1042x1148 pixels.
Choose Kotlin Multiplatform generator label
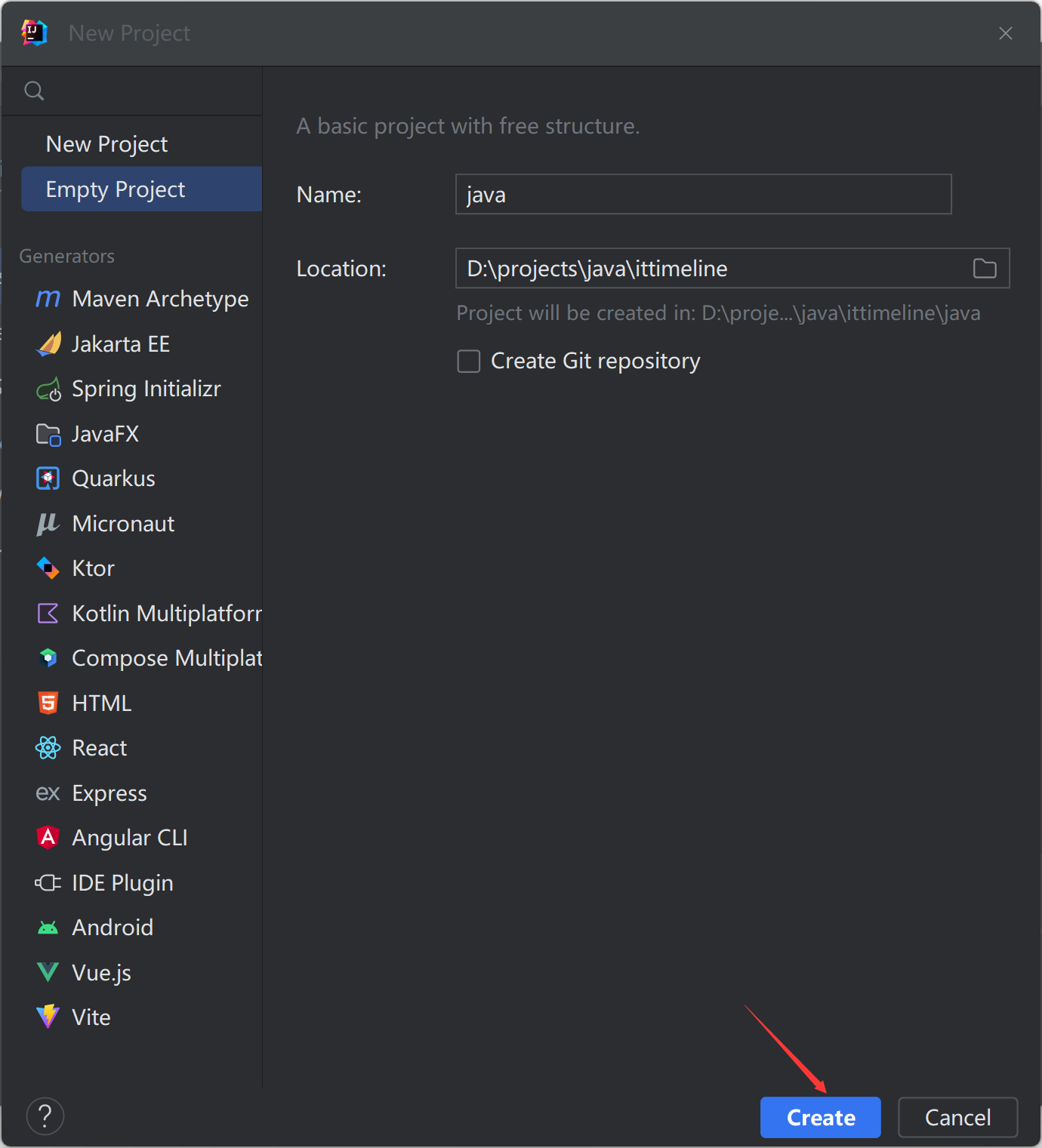167,614
